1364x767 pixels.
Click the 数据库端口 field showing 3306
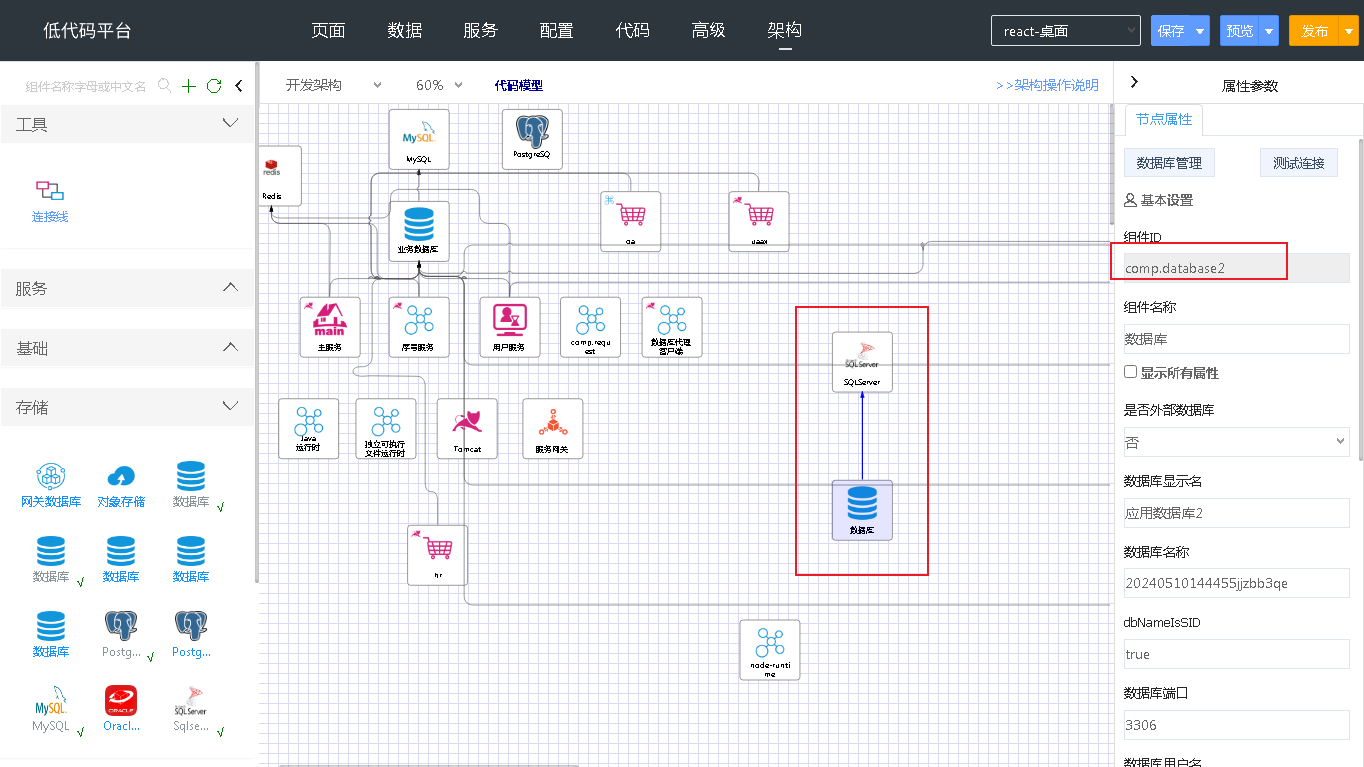coord(1237,725)
